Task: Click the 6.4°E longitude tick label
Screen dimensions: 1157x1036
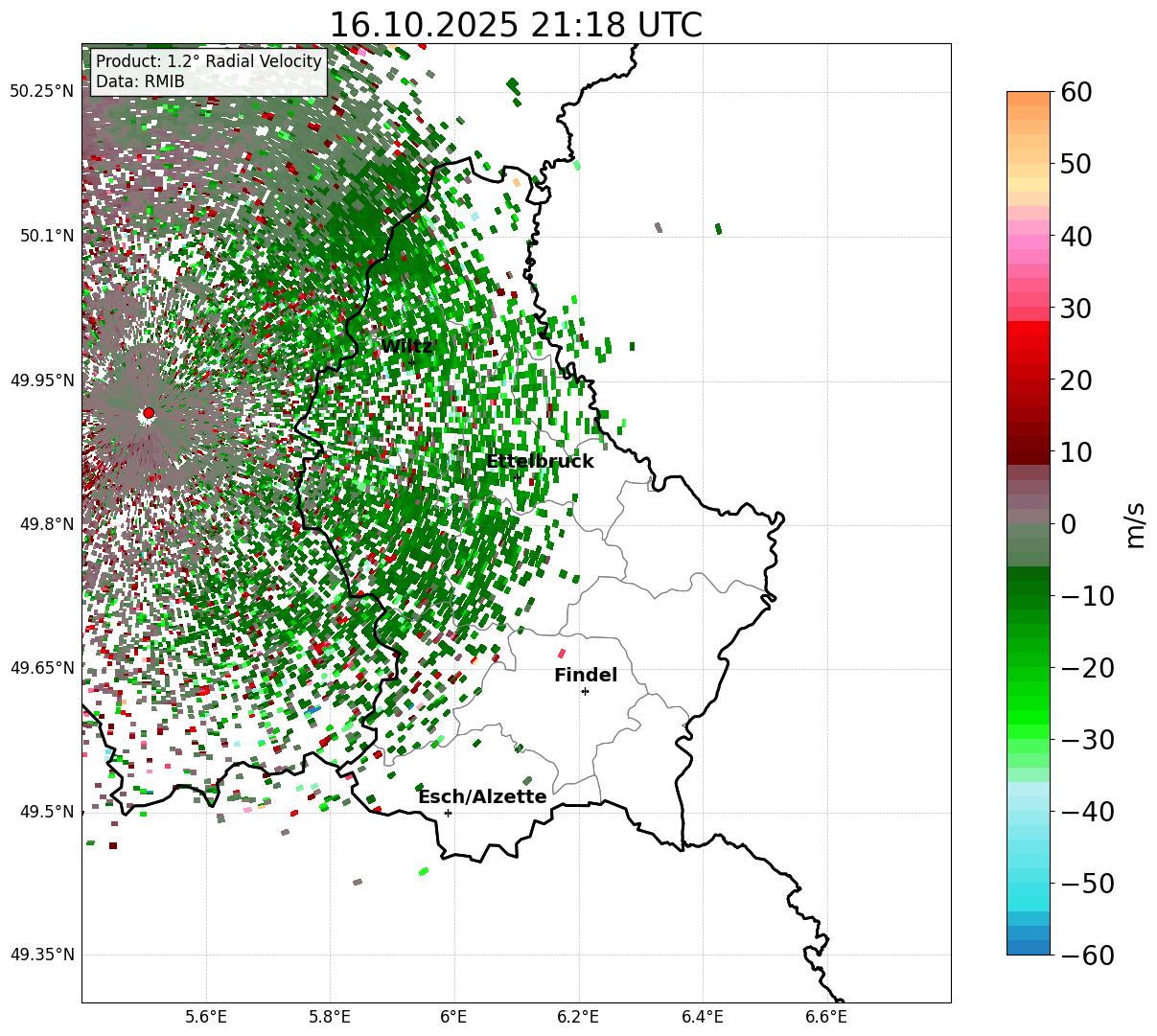Action: pos(703,1017)
